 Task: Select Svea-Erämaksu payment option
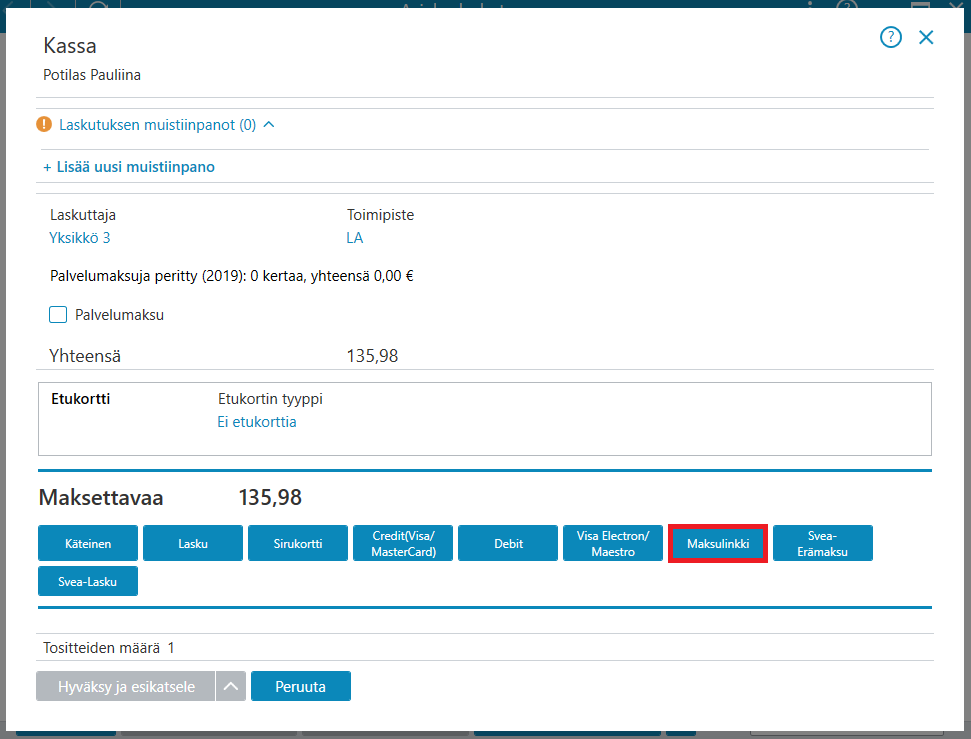[823, 543]
